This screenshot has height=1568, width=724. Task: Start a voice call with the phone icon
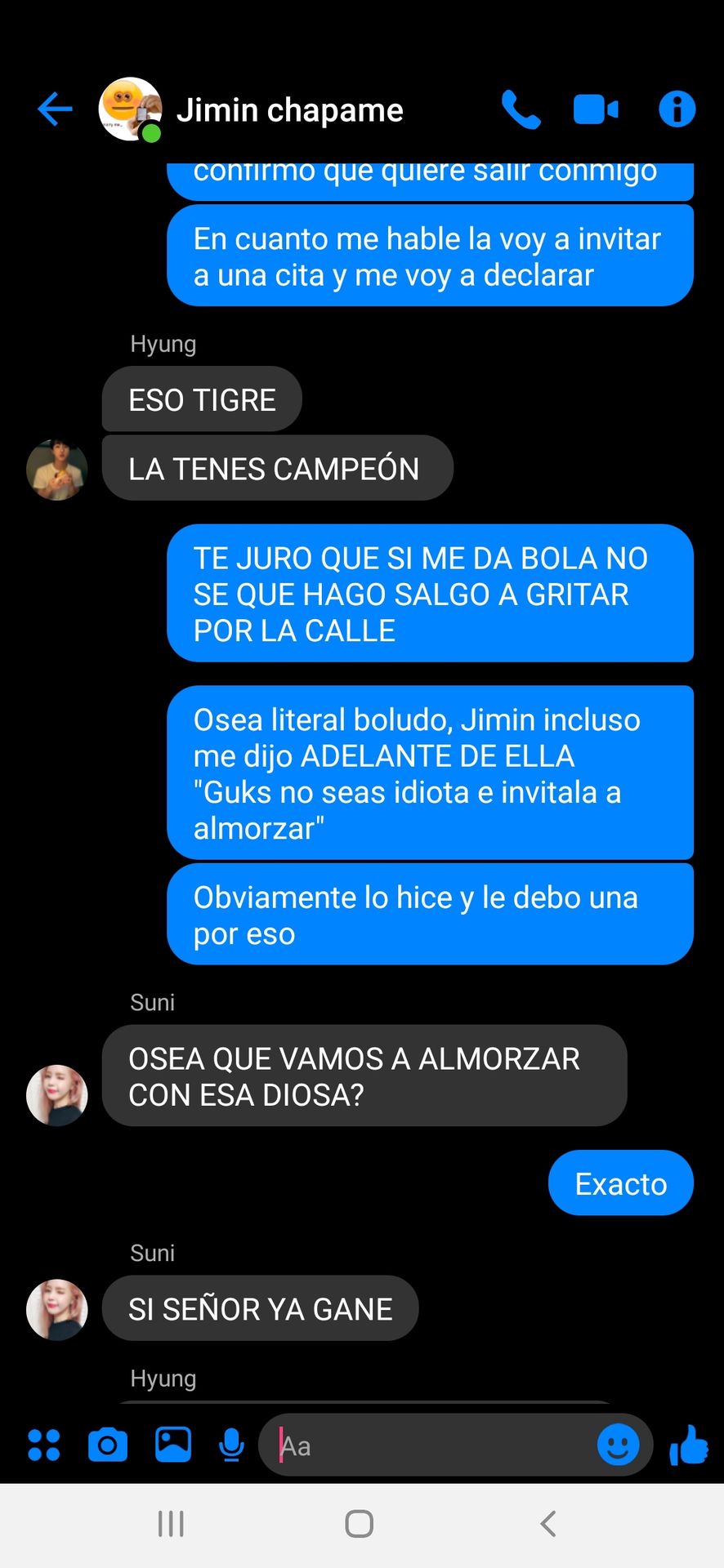(x=521, y=109)
